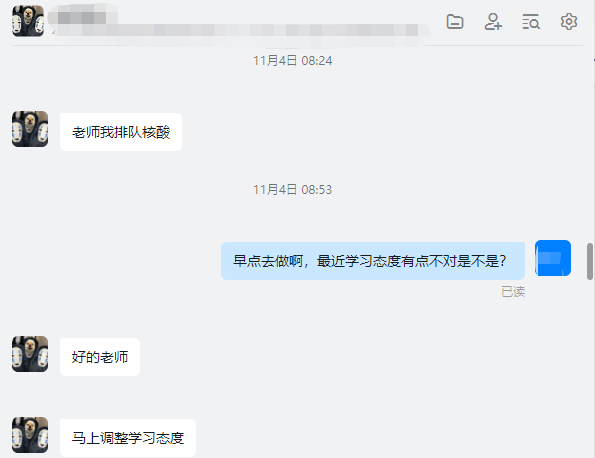Click the blue own avatar on right
Image resolution: width=595 pixels, height=458 pixels.
(x=553, y=258)
